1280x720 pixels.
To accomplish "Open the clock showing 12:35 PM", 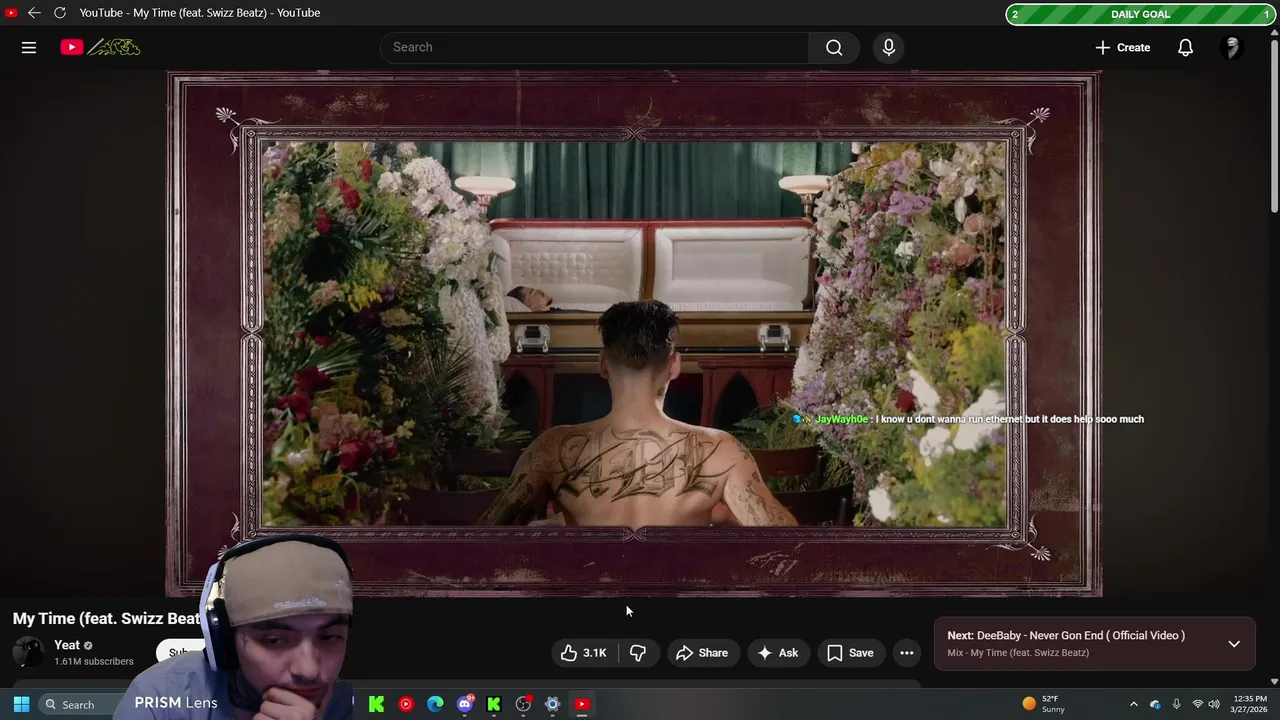I will 1250,704.
